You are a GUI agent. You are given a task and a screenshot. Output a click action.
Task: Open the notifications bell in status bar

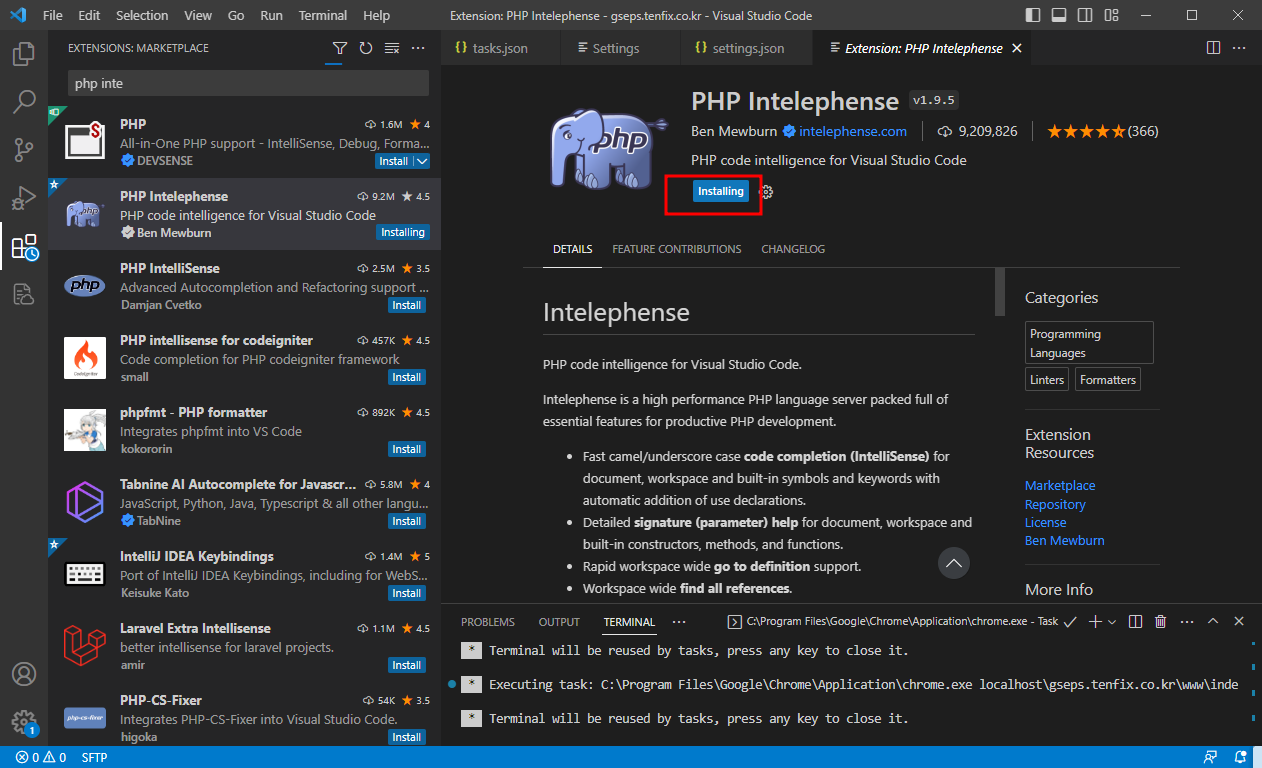[1241, 757]
